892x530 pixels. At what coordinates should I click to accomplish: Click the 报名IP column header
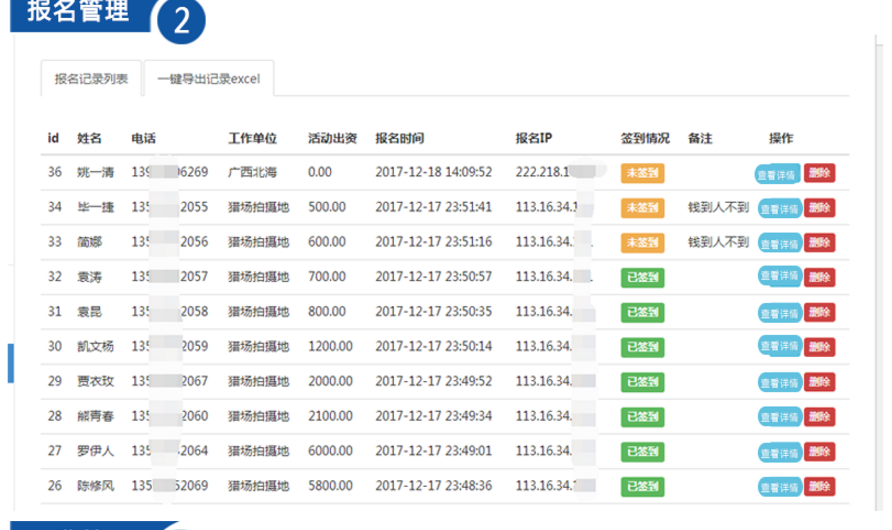click(x=534, y=138)
